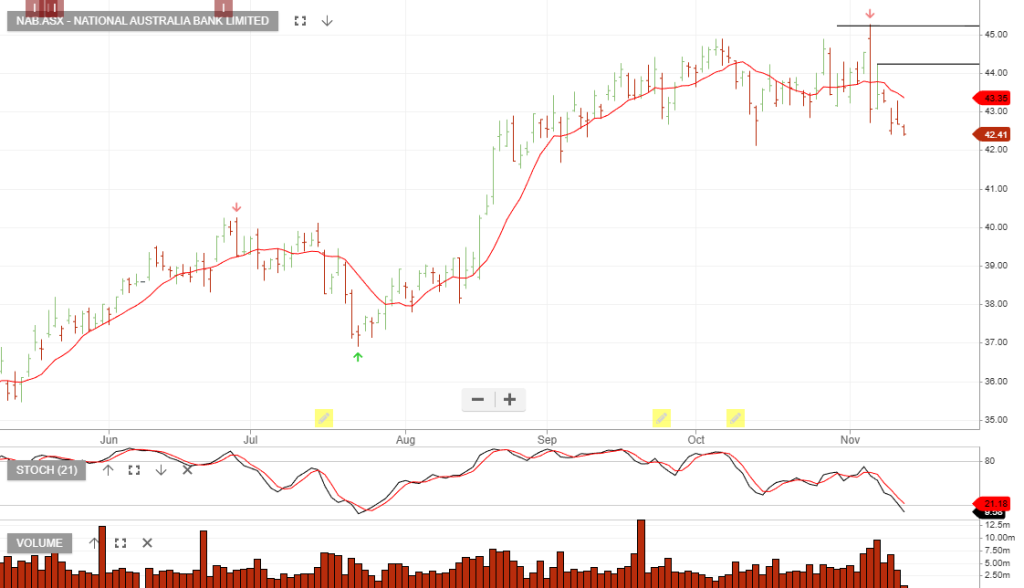
Task: Open the yellow pencil note in late September
Action: 661,417
